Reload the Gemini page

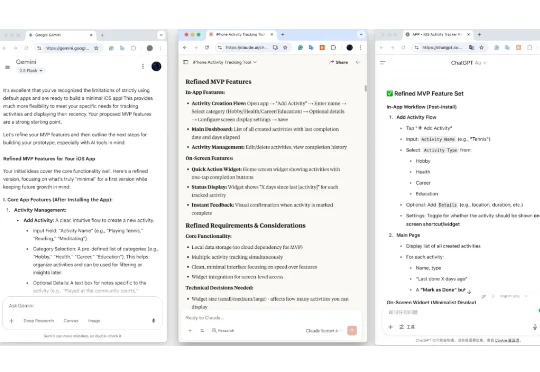26,48
